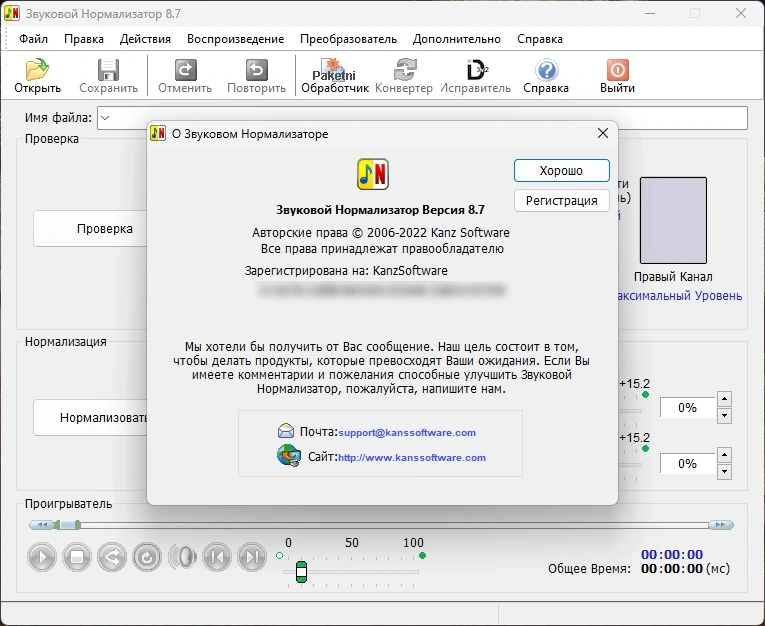This screenshot has height=626, width=765.
Task: Open the Дополнительно menu
Action: [x=457, y=39]
